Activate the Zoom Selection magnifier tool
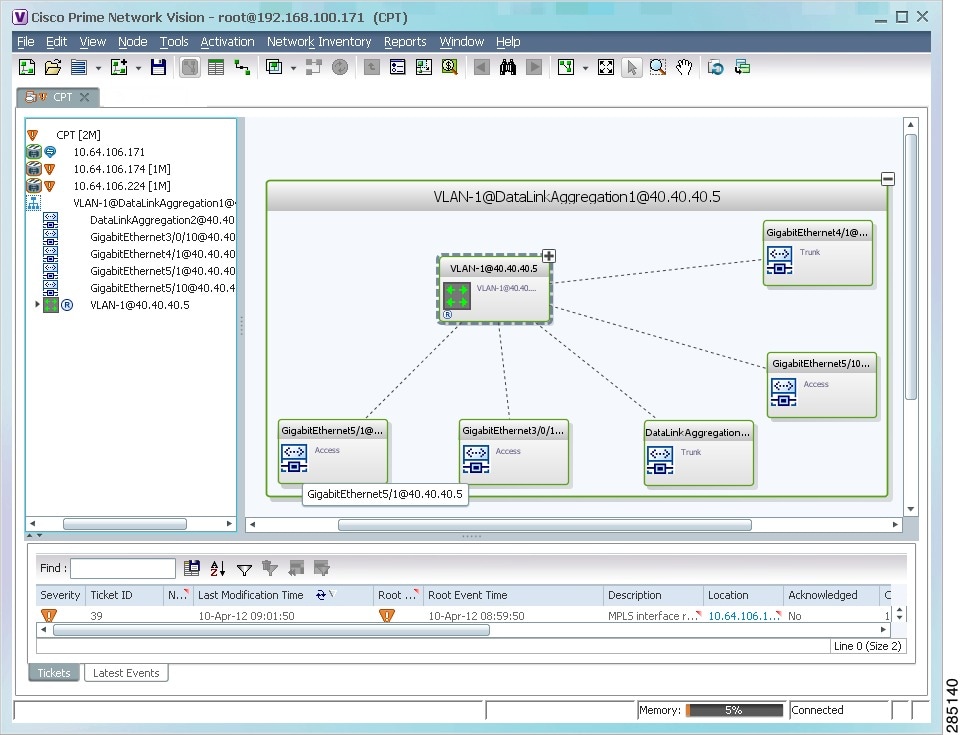 [x=658, y=67]
